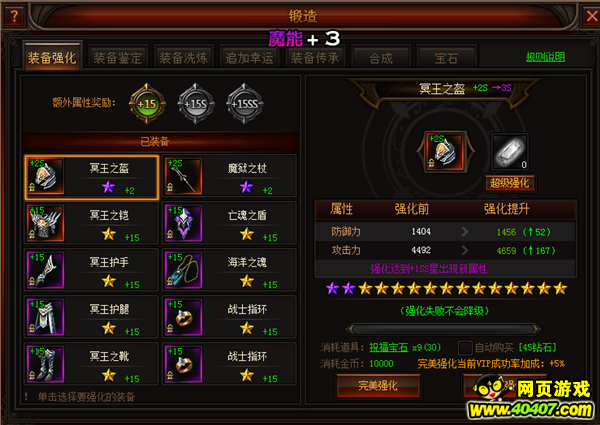600x425 pixels.
Task: Click the enhancement stone slot icon
Action: coord(510,152)
